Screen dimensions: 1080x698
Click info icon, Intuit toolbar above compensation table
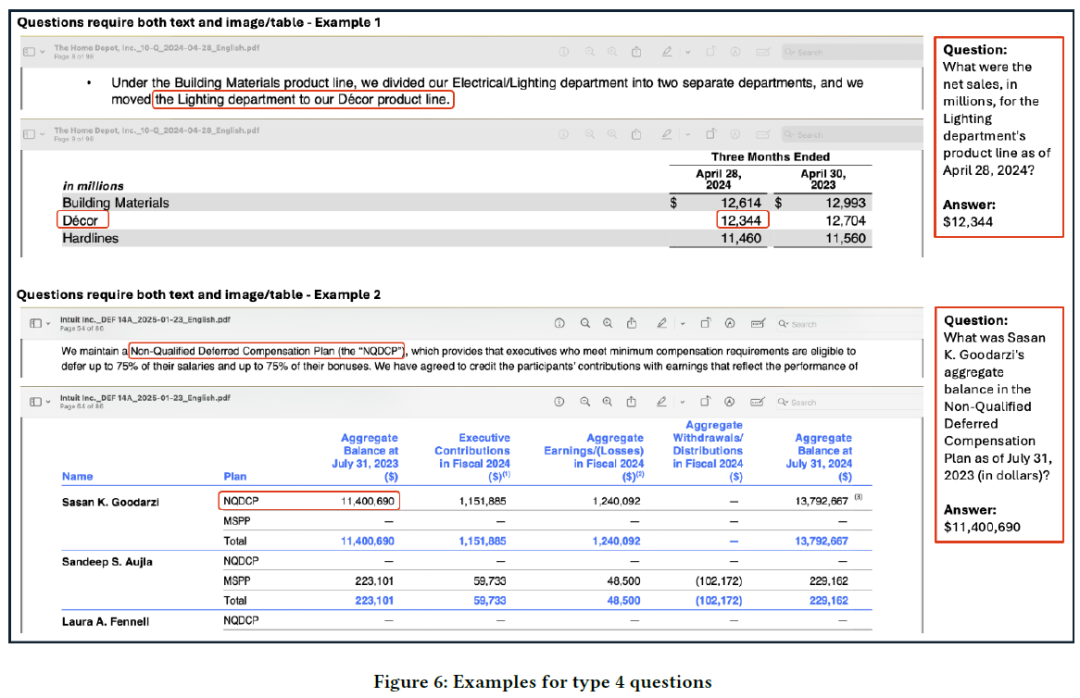coord(559,401)
